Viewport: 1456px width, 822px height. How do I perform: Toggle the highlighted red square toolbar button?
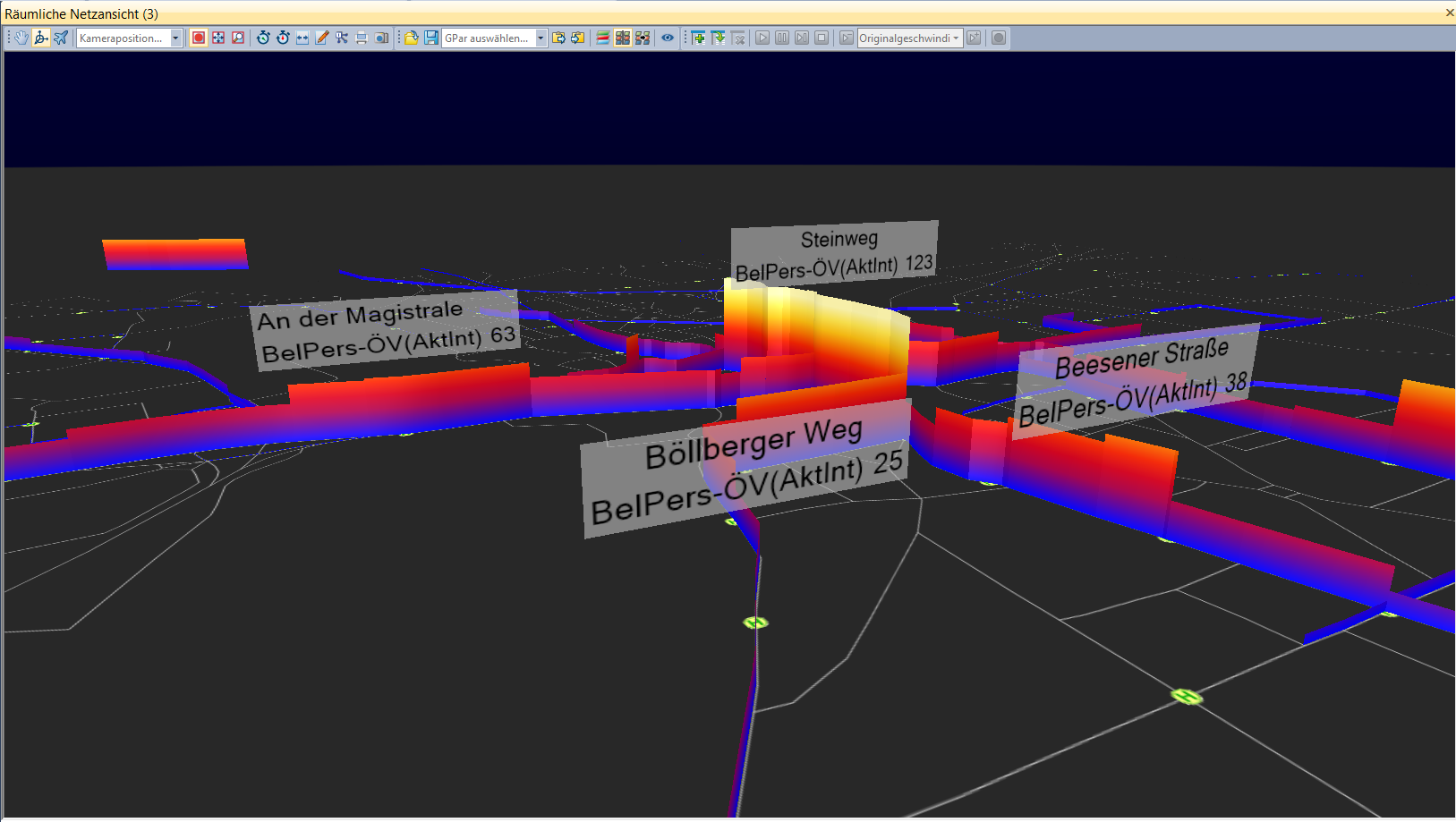tap(199, 38)
